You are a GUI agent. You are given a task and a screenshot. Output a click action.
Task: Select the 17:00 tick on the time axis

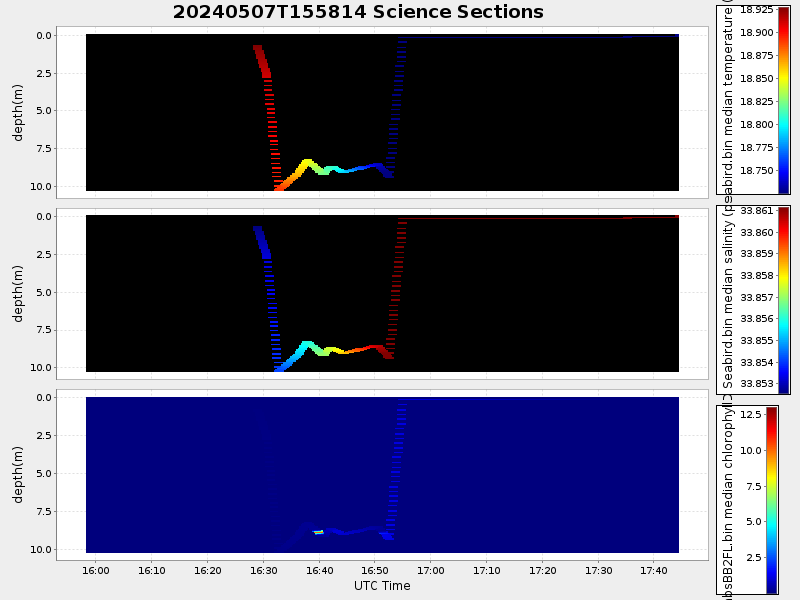430,571
